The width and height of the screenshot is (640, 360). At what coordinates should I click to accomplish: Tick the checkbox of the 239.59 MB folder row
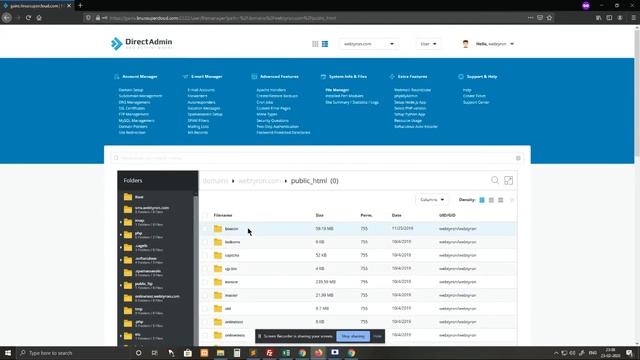click(x=205, y=282)
